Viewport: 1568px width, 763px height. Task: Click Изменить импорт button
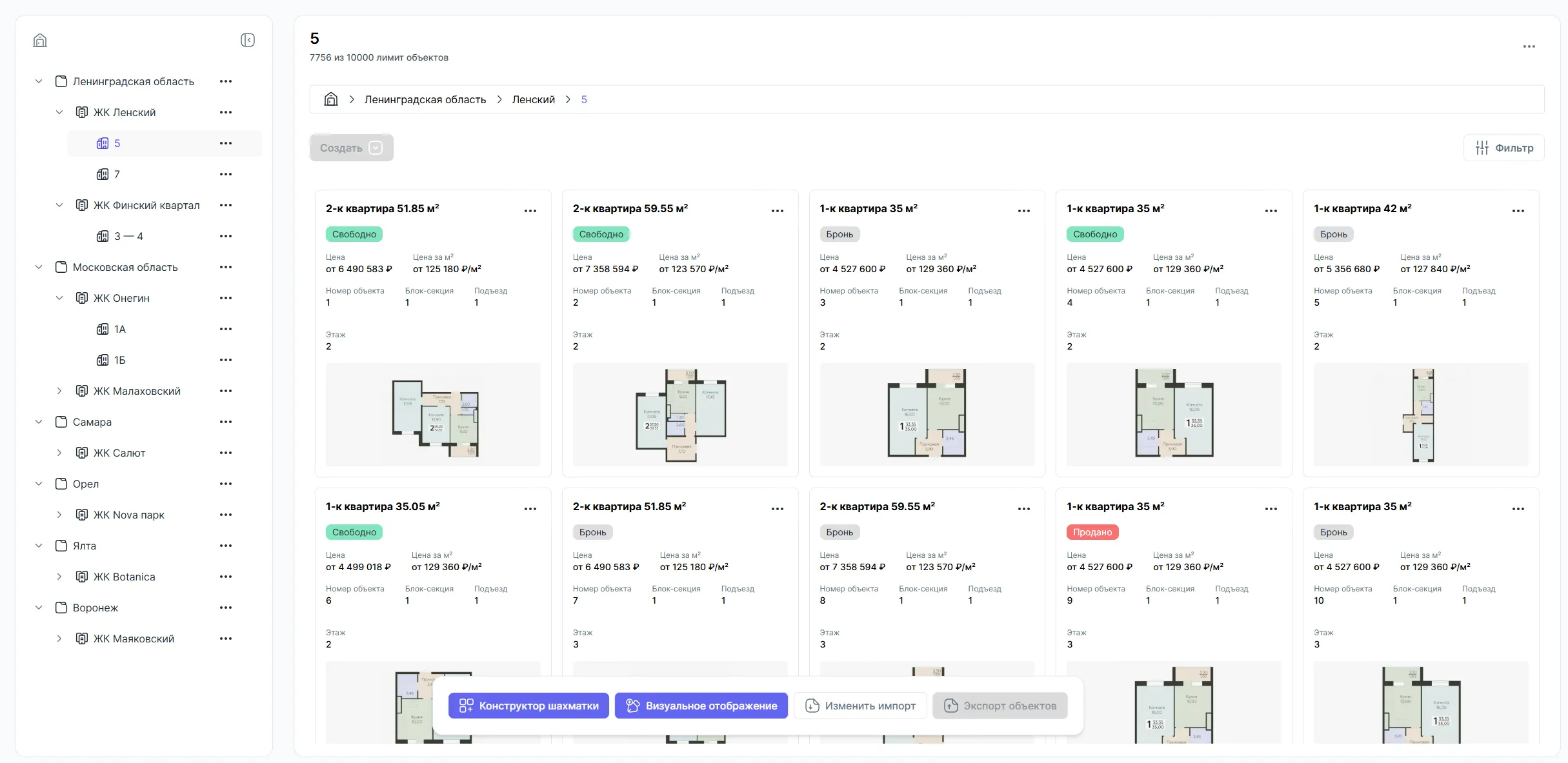click(x=860, y=706)
